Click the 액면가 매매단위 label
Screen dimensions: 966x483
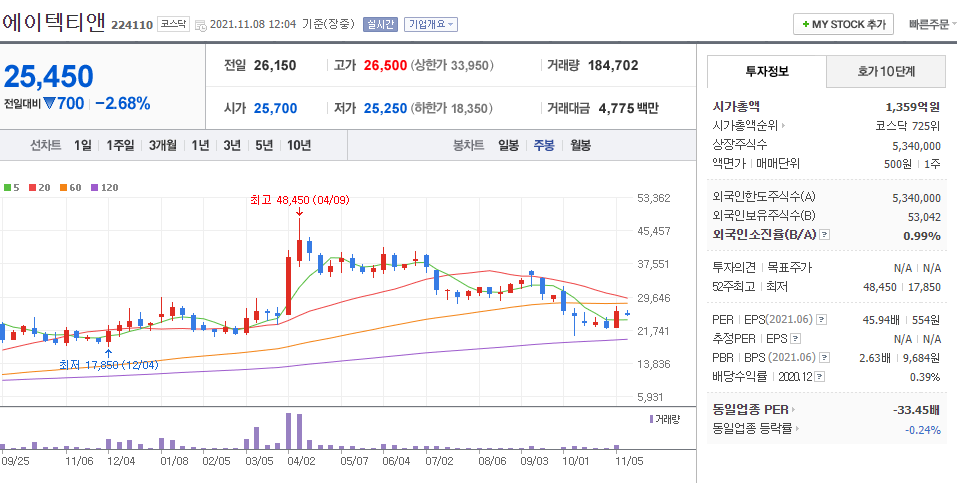tap(755, 164)
